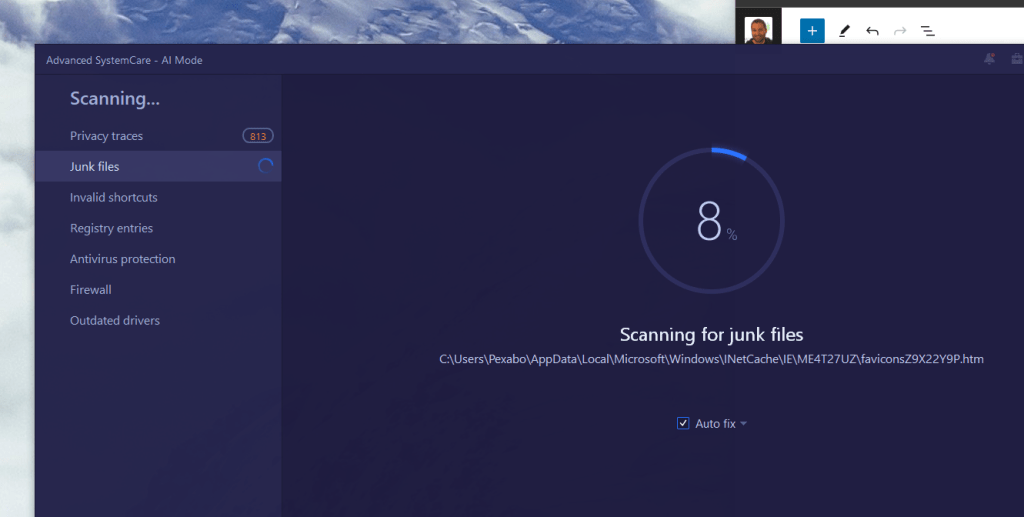The width and height of the screenshot is (1024, 517).
Task: Click the 813 badge next to Privacy traces
Action: 258,136
